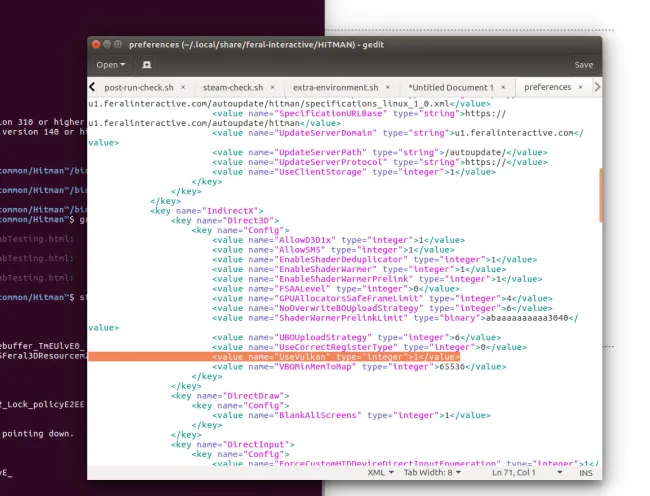Close the Untitled Document 1 tab
The width and height of the screenshot is (650, 496).
click(x=503, y=87)
